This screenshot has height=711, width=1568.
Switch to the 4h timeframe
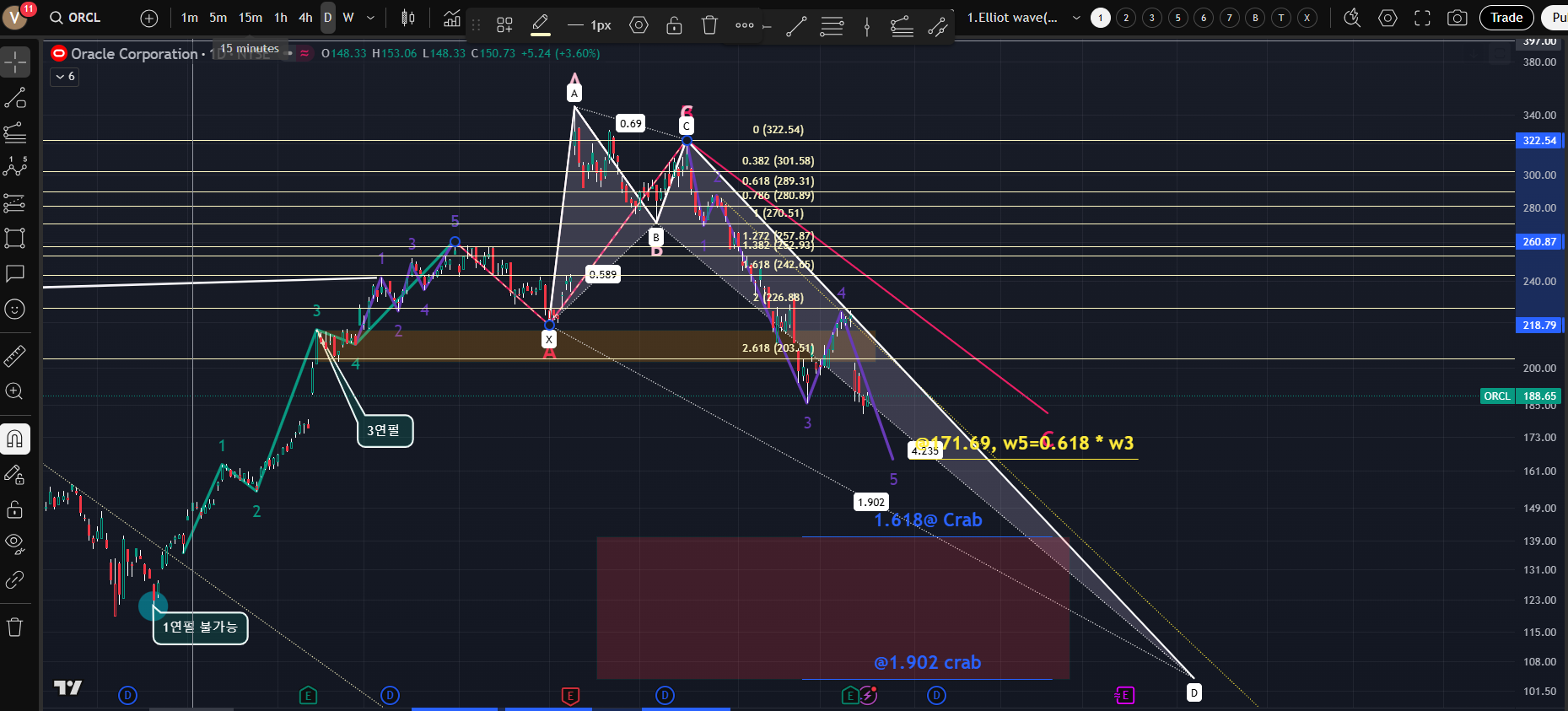pos(305,18)
